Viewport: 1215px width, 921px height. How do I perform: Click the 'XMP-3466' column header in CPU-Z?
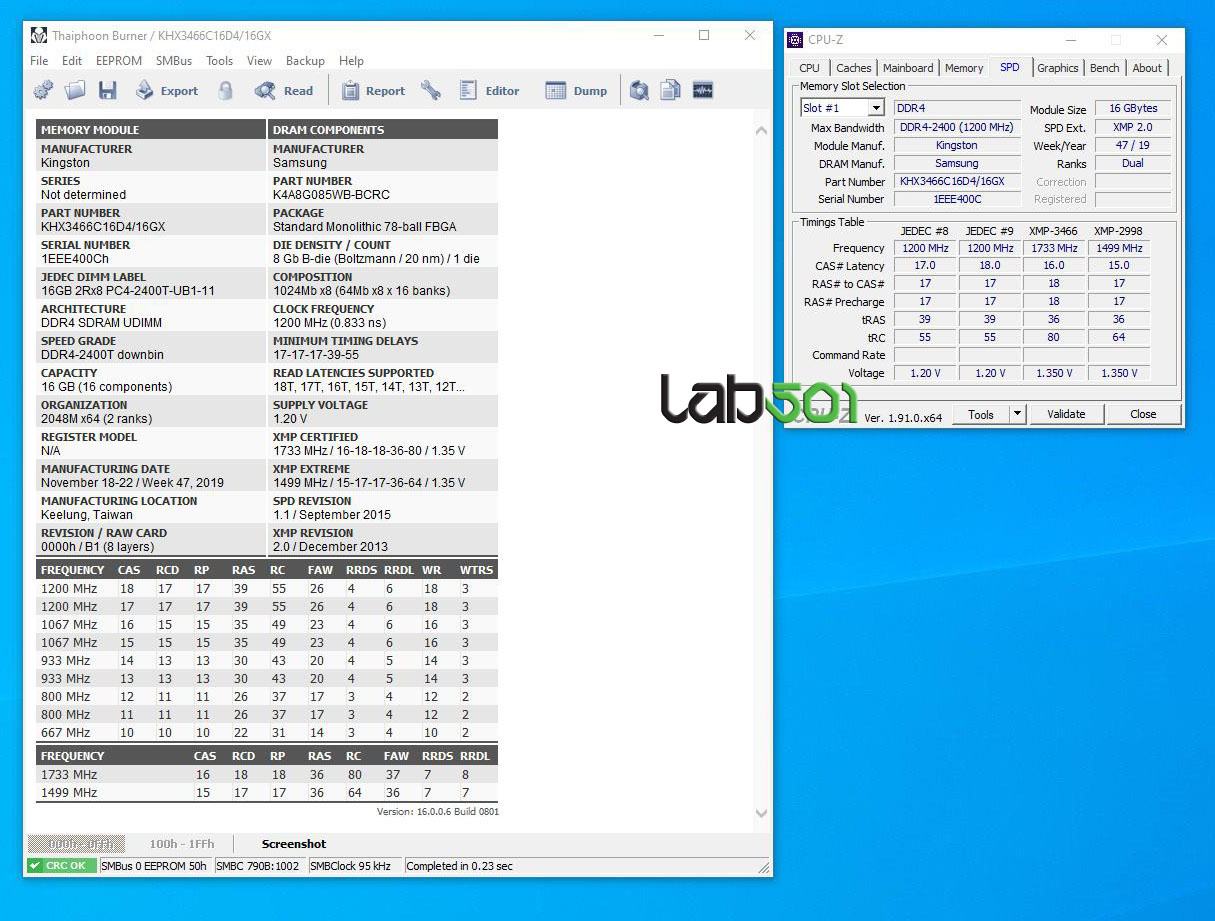[1053, 231]
